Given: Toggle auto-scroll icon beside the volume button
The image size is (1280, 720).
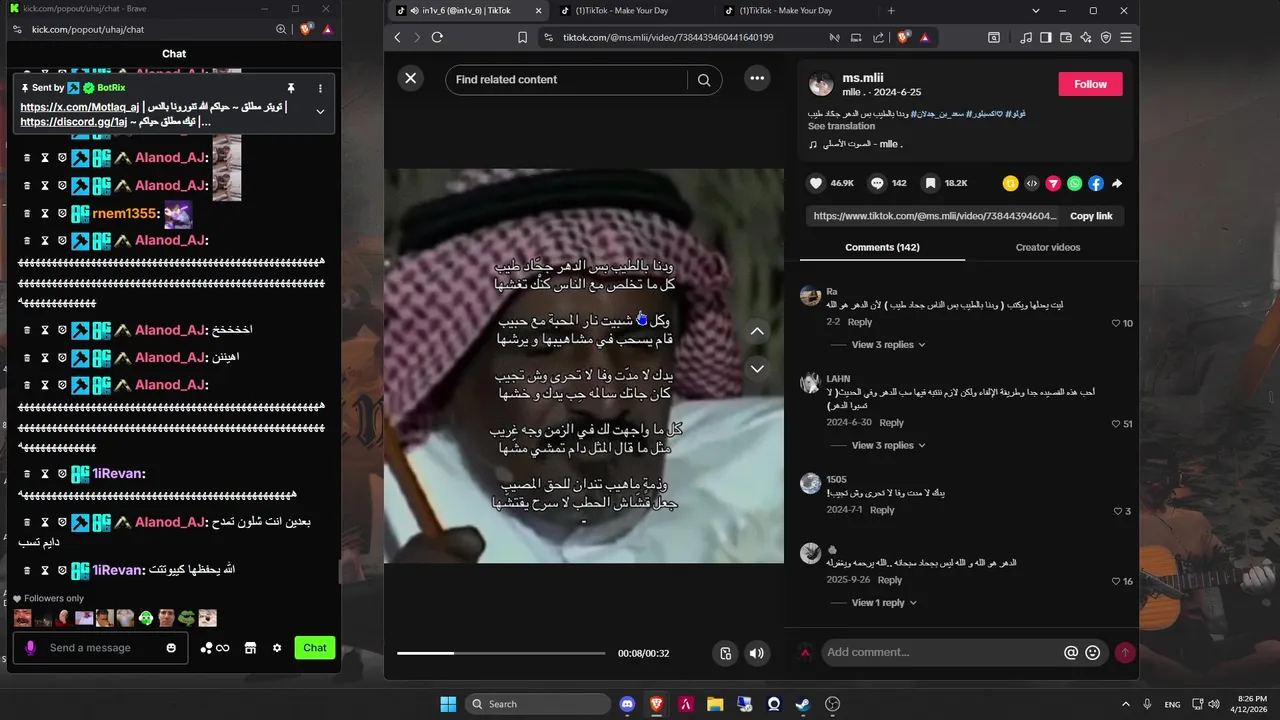Looking at the screenshot, I should pyautogui.click(x=726, y=653).
